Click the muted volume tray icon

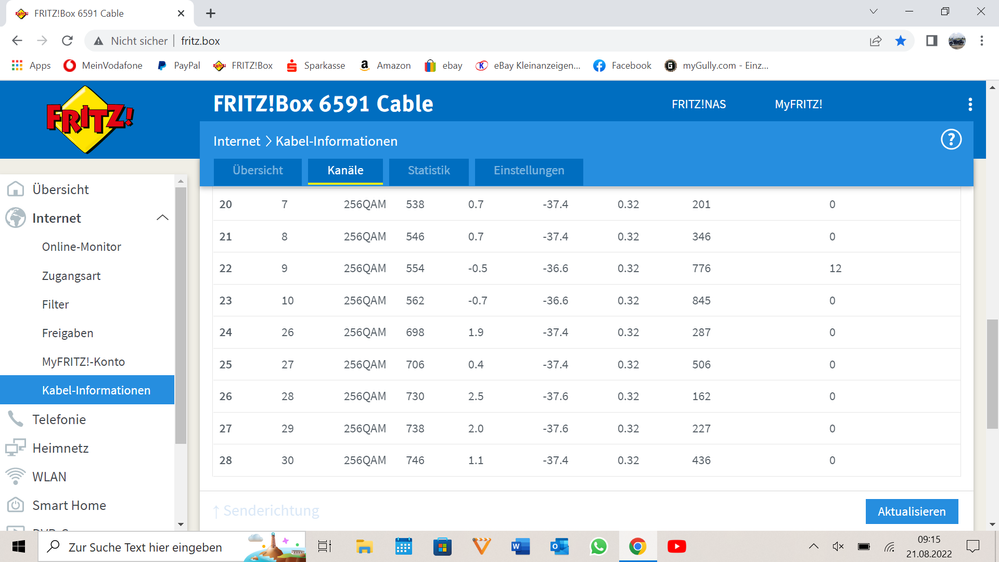coord(838,547)
